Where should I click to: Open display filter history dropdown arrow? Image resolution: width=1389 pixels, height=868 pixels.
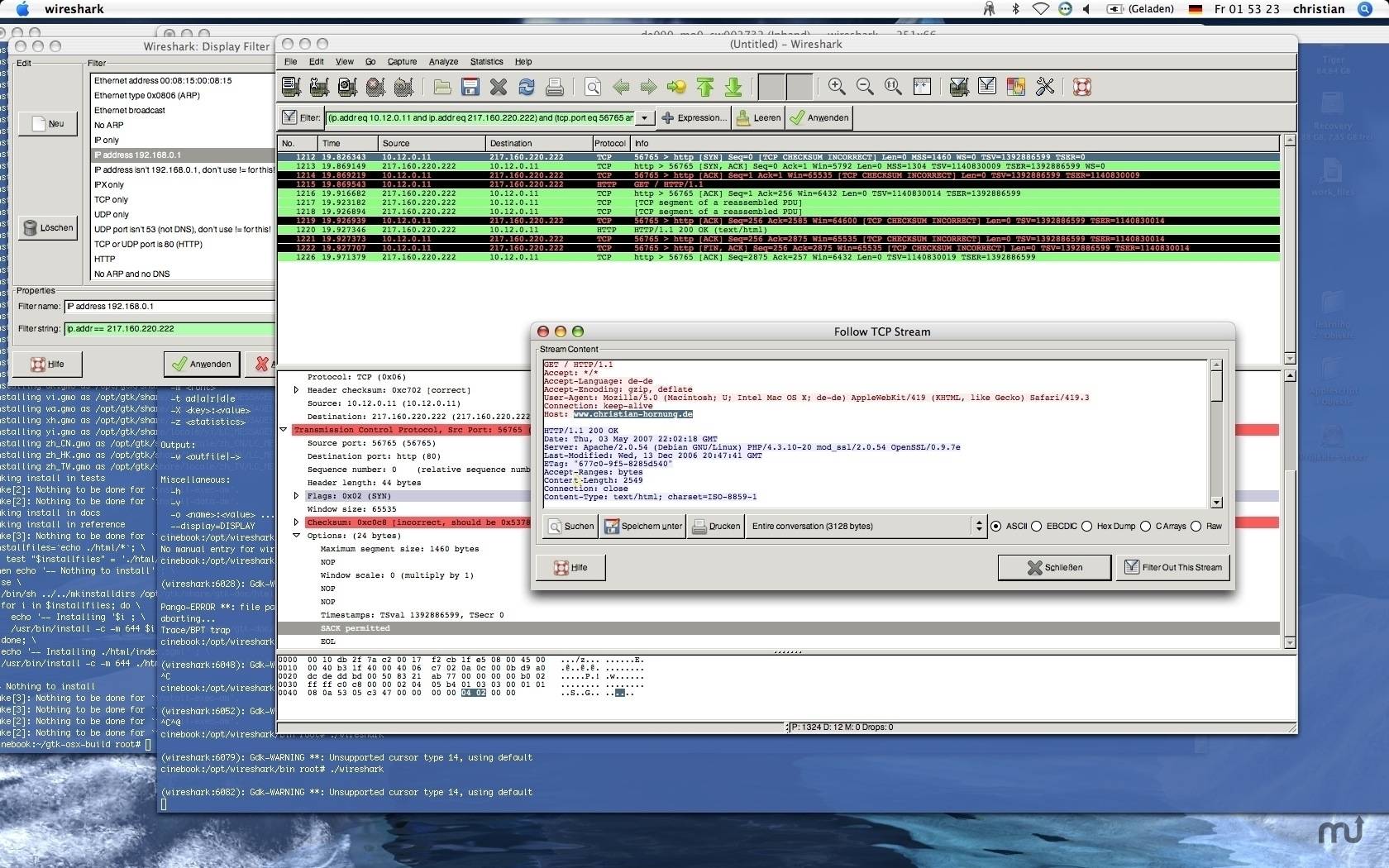point(645,118)
